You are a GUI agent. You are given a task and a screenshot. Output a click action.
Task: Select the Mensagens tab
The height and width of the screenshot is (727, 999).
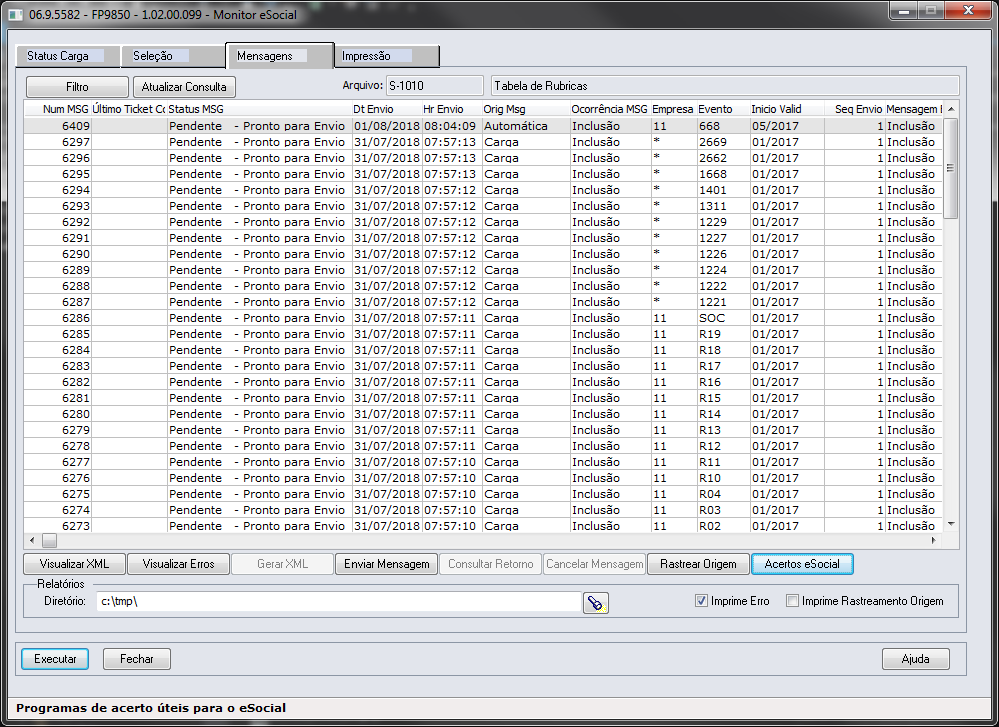280,55
